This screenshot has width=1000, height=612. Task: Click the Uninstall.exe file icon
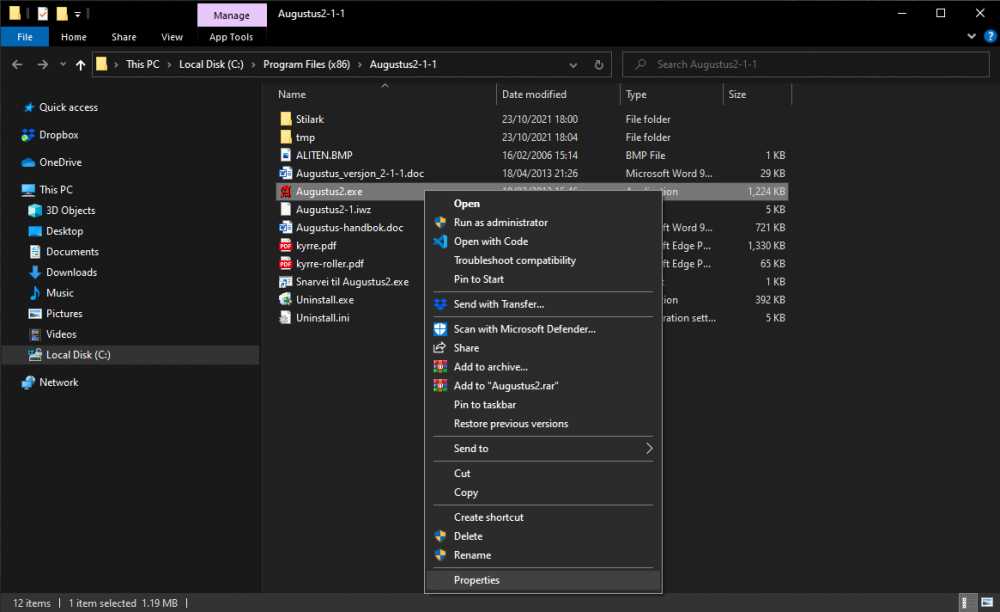point(285,300)
